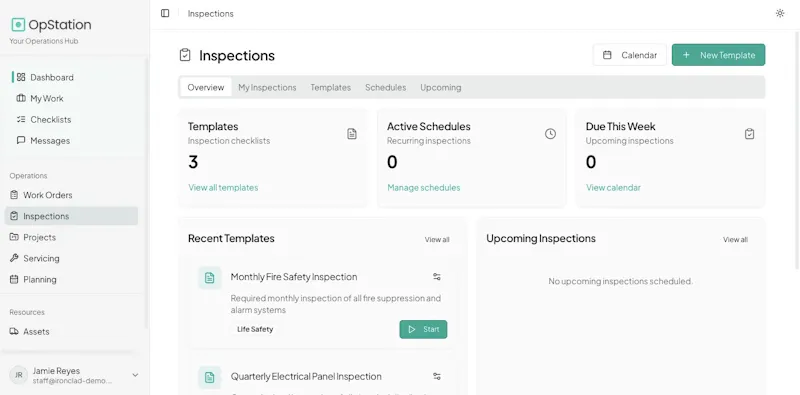Expand the Jamie Reyes account menu chevron

click(x=135, y=375)
